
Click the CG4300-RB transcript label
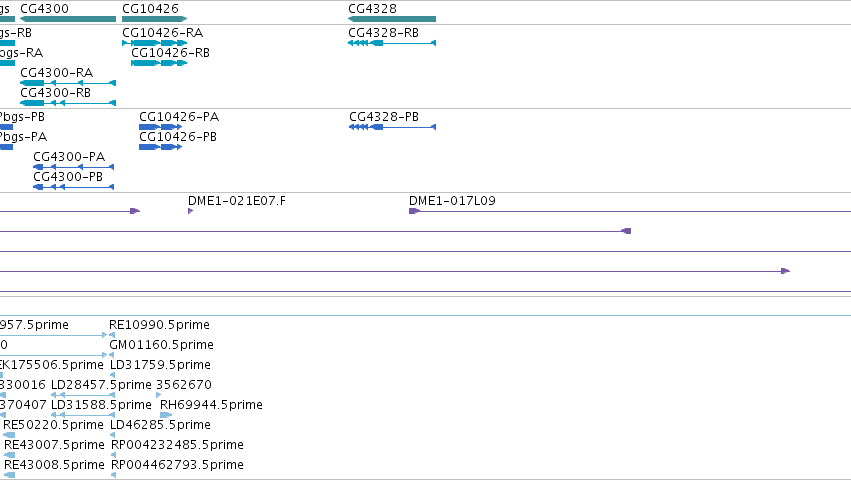coord(55,93)
